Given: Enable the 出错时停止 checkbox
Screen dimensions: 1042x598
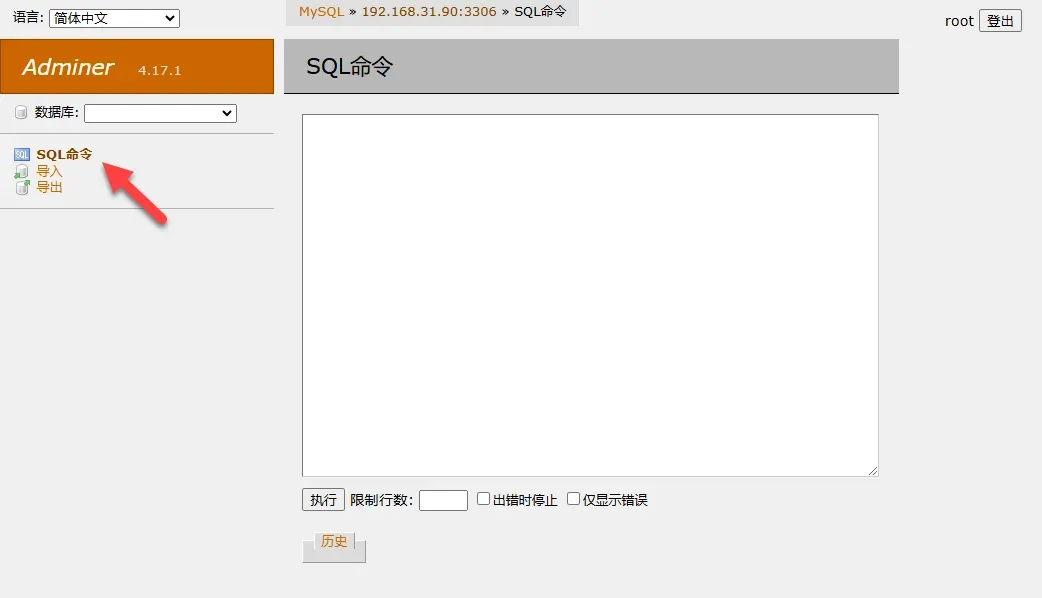Looking at the screenshot, I should pos(483,499).
